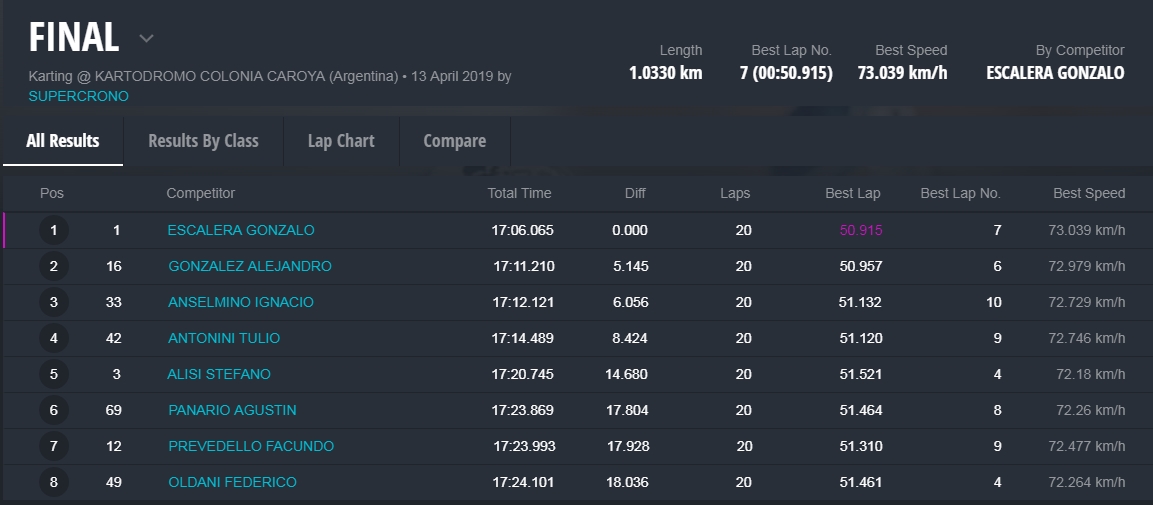Open the Compare tab

click(454, 141)
